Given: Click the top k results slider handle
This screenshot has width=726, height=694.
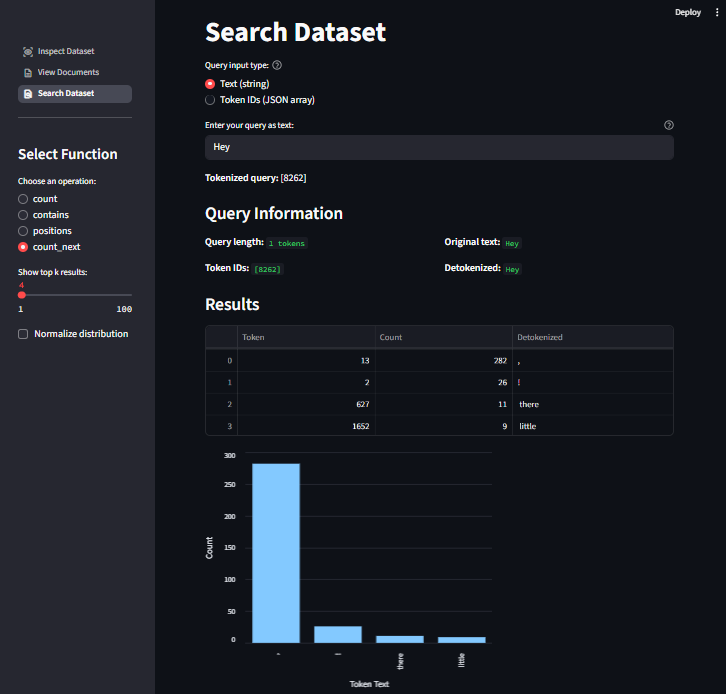Looking at the screenshot, I should [21, 295].
